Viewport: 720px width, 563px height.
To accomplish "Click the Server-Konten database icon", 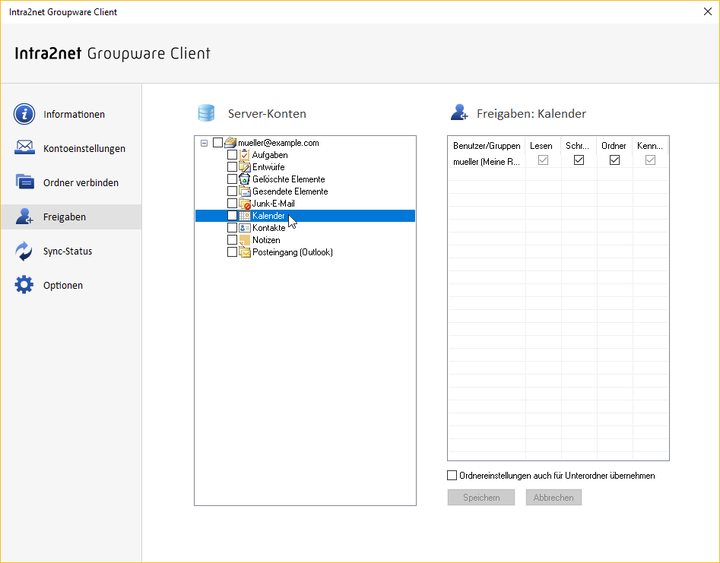I will click(x=206, y=113).
